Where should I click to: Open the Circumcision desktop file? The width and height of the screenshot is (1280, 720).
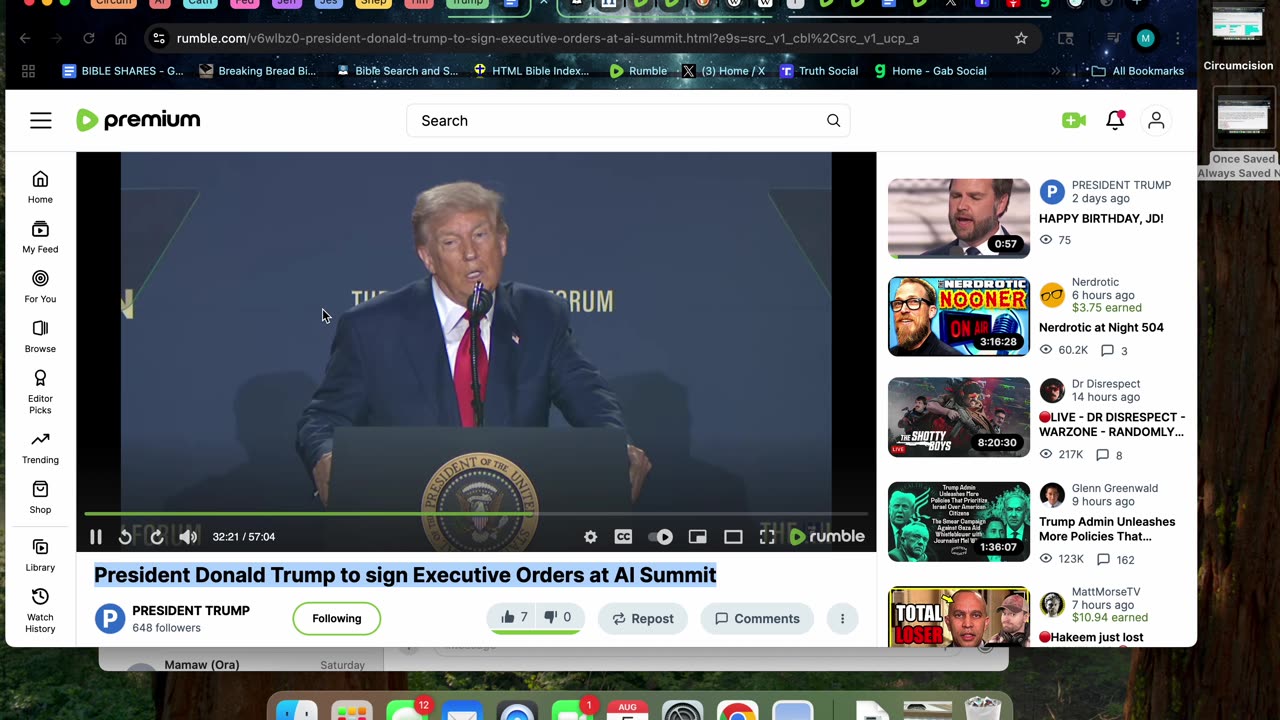click(x=1238, y=38)
